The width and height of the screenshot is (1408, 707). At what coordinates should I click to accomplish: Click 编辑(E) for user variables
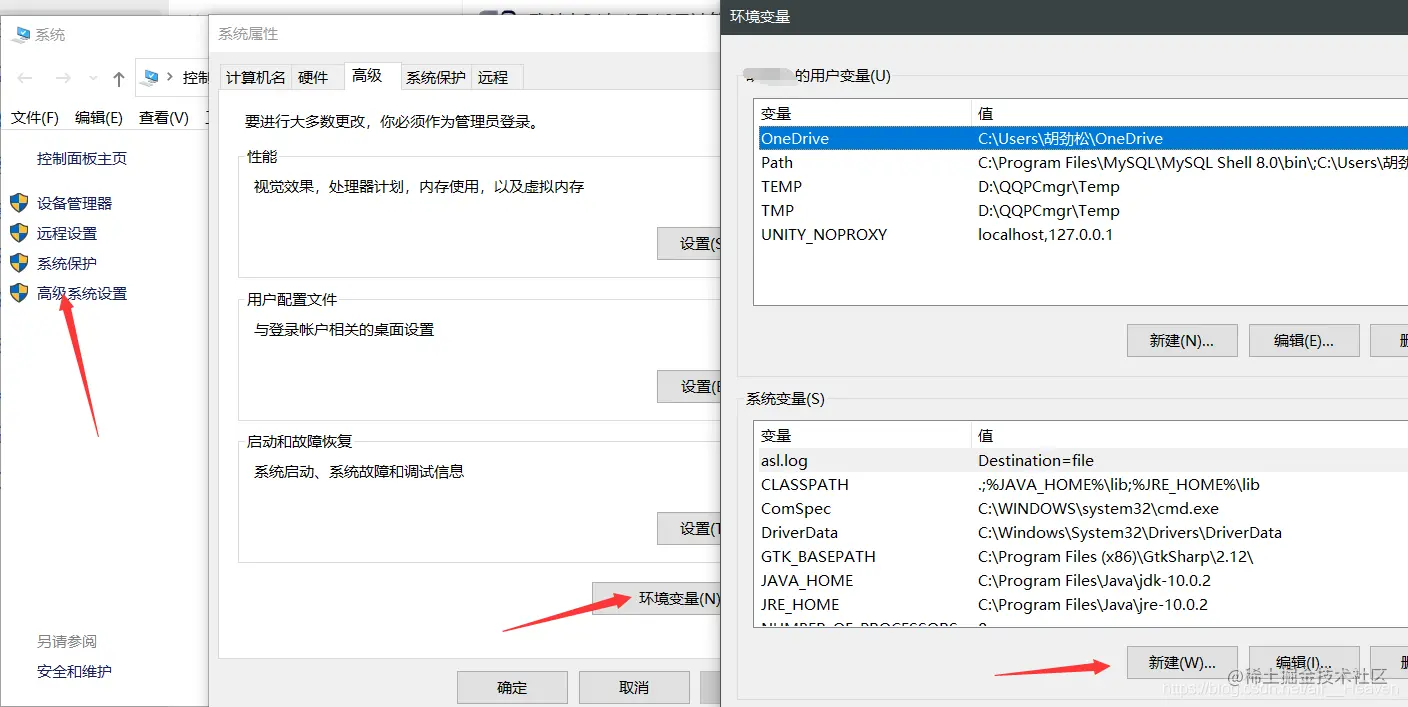point(1304,340)
